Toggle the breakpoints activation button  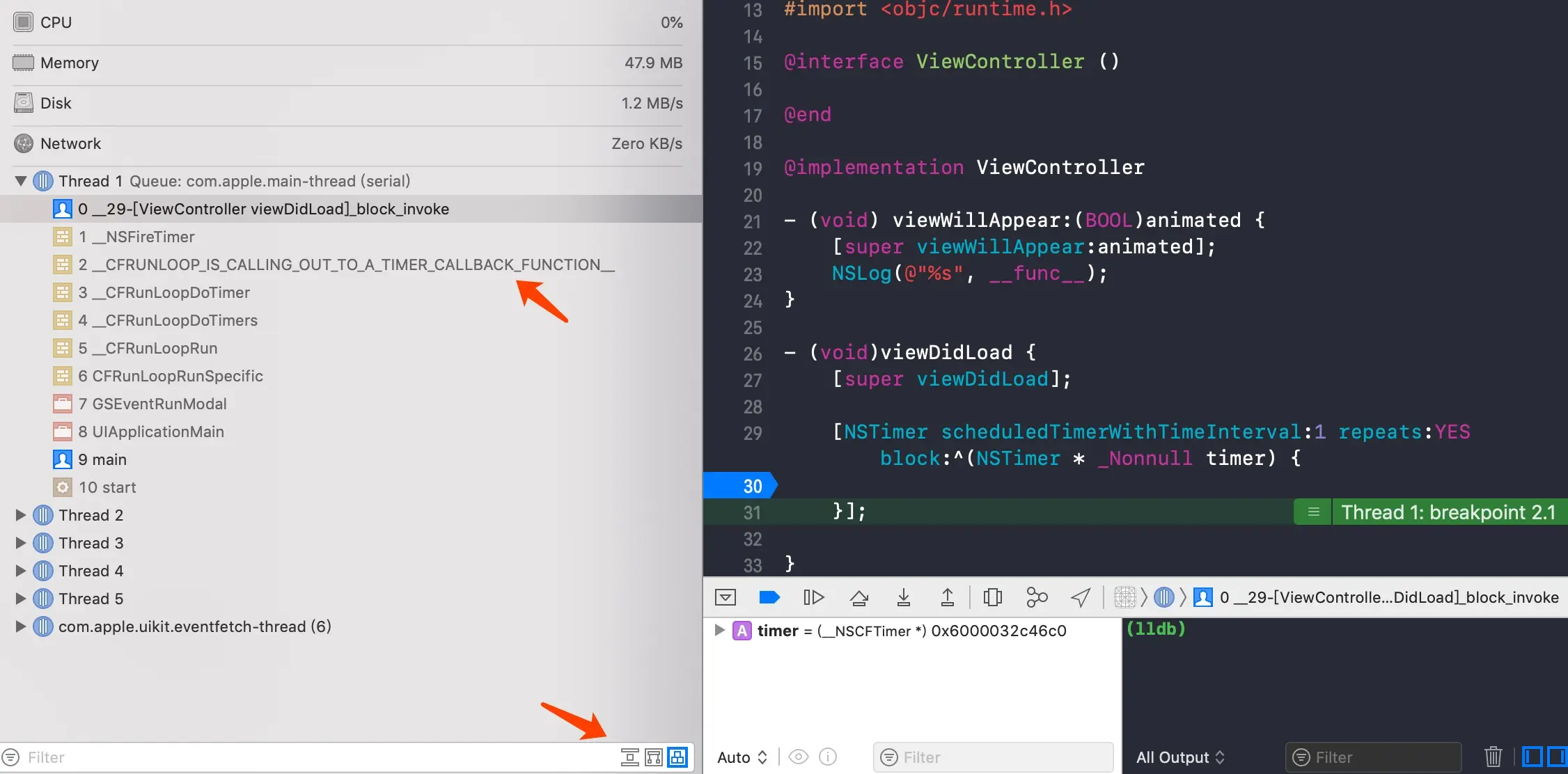(x=769, y=597)
